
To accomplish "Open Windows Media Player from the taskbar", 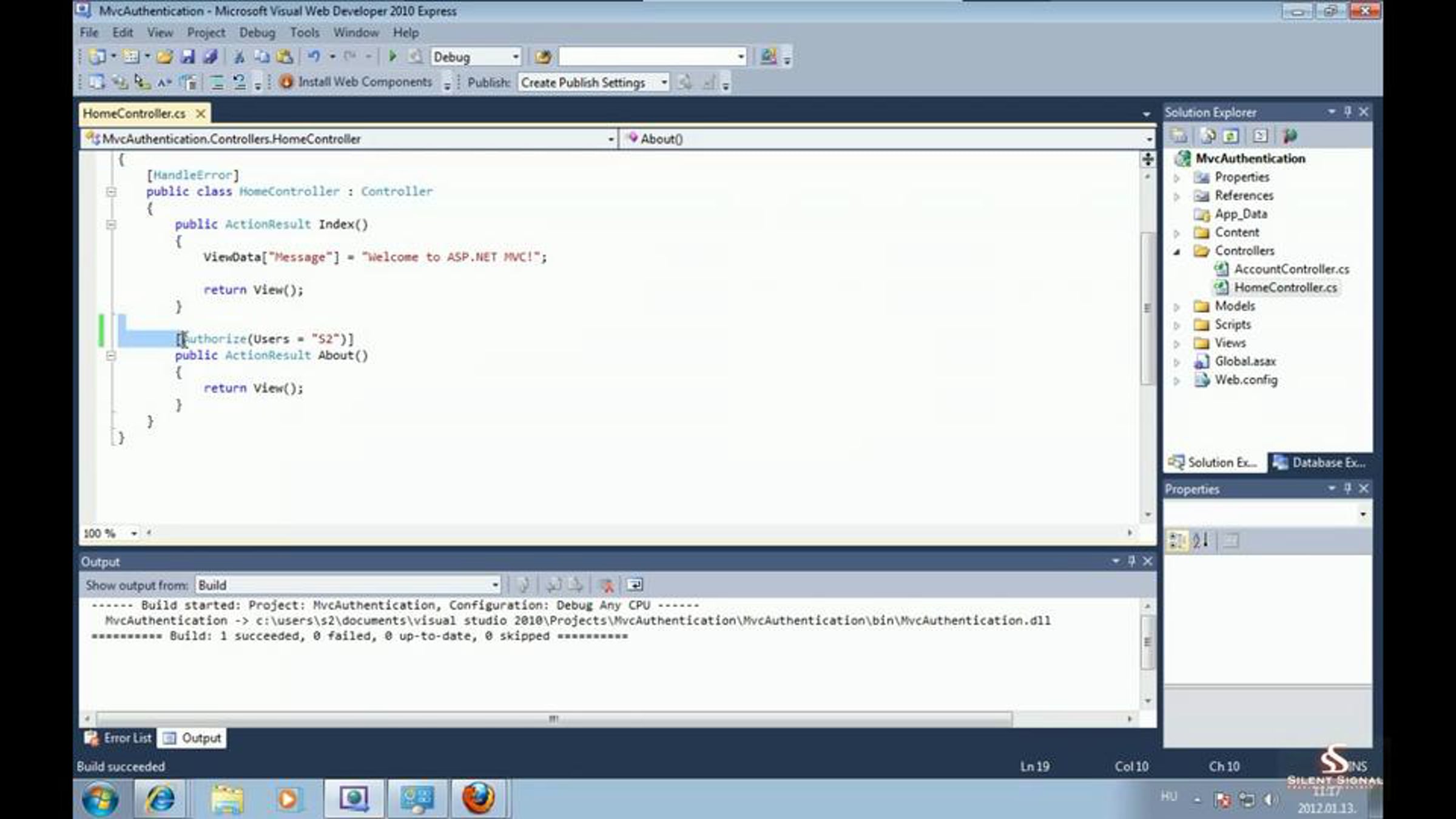I will click(x=288, y=798).
